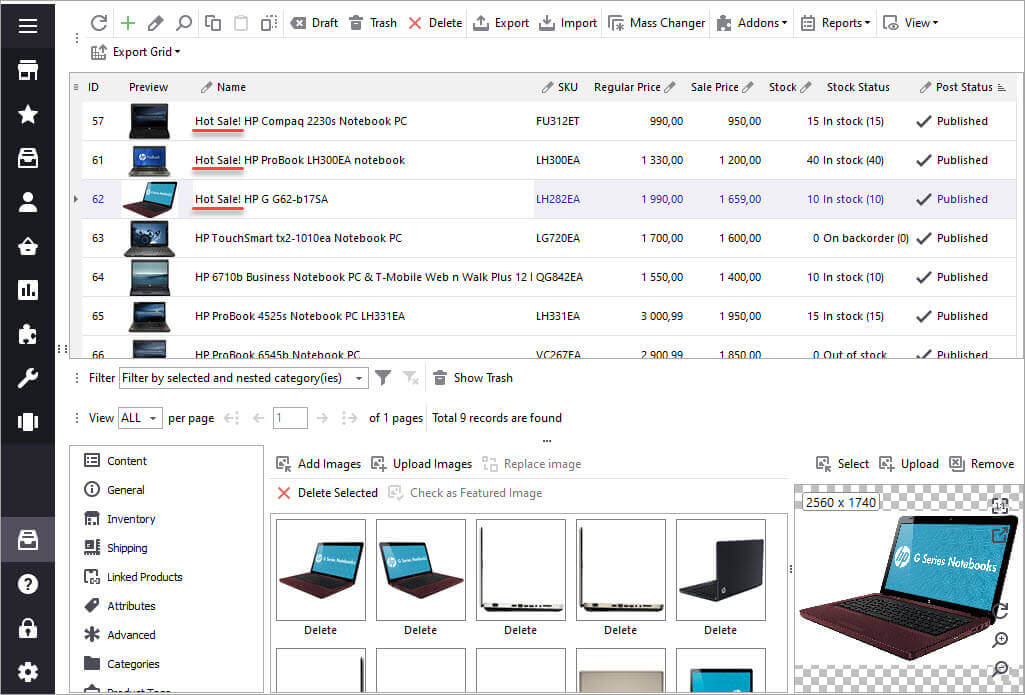This screenshot has height=695, width=1025.
Task: Click the green Add product plus icon
Action: (127, 22)
